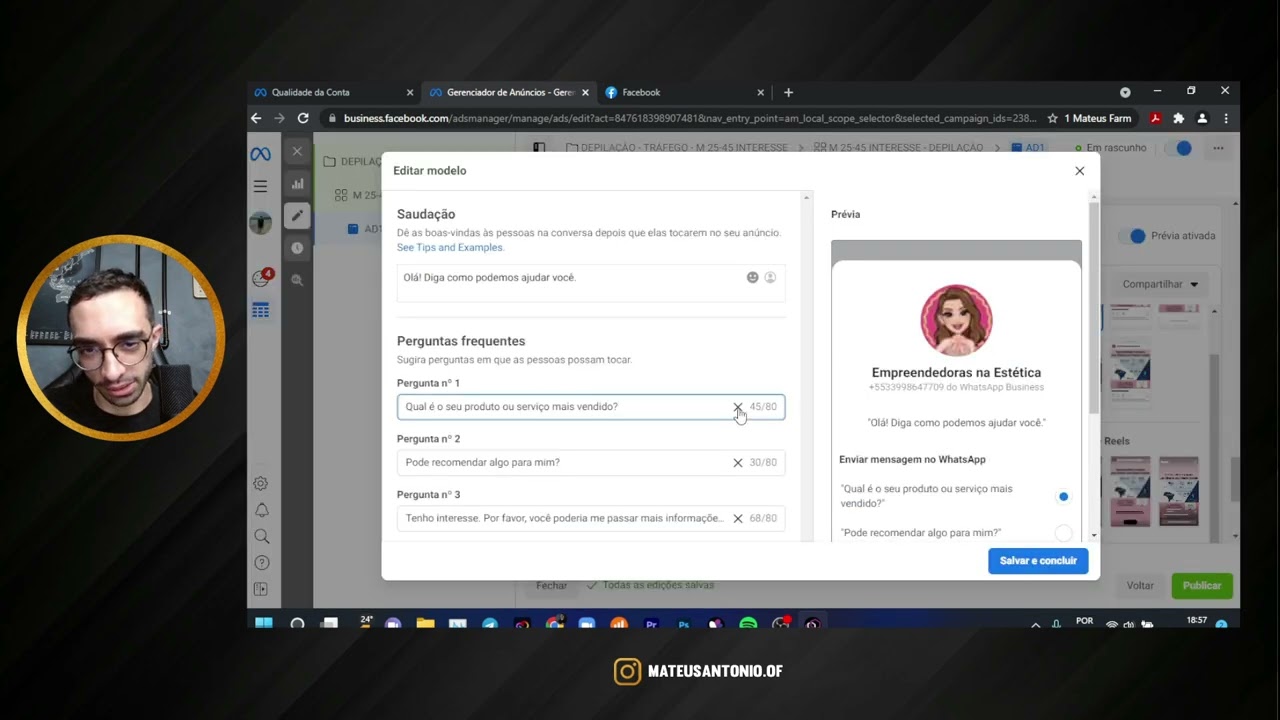Close the editing side panel X

pos(297,151)
